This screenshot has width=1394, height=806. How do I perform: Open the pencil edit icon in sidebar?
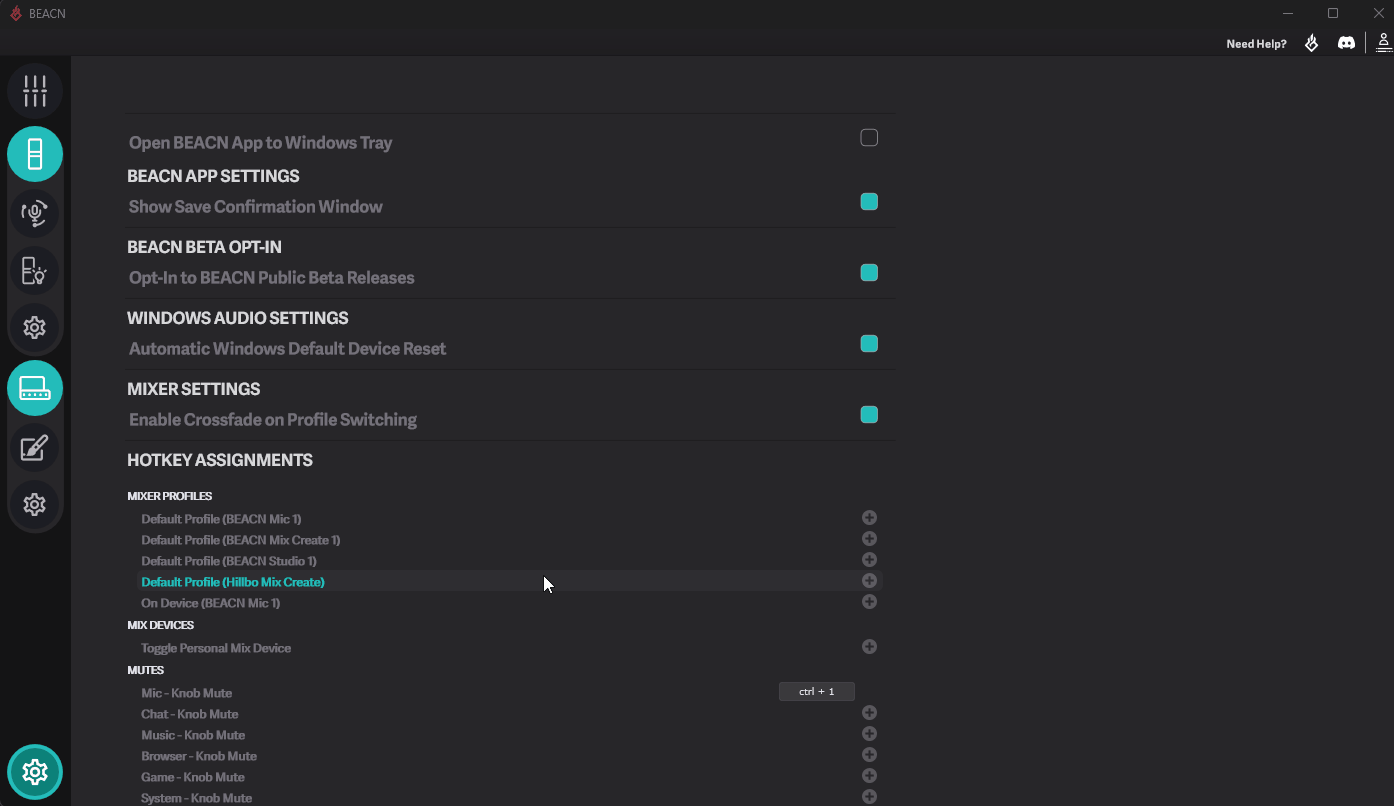pyautogui.click(x=35, y=447)
